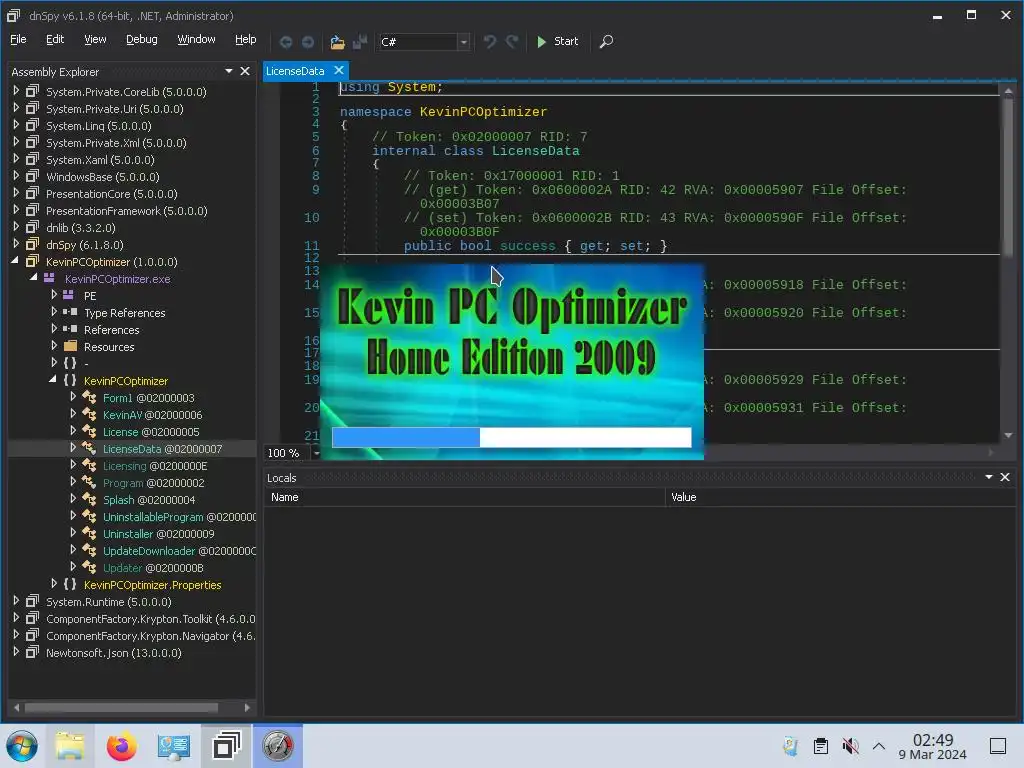1024x768 pixels.
Task: Select the Form1 class icon
Action: pos(89,397)
